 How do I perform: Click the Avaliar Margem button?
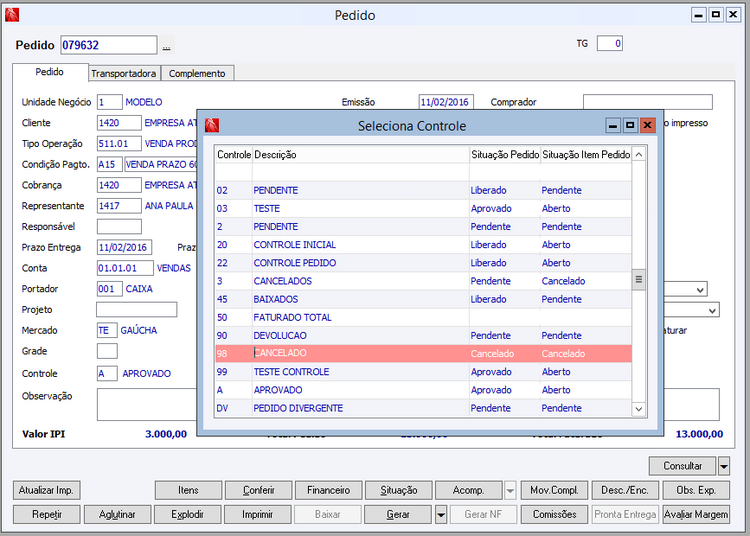tap(696, 515)
